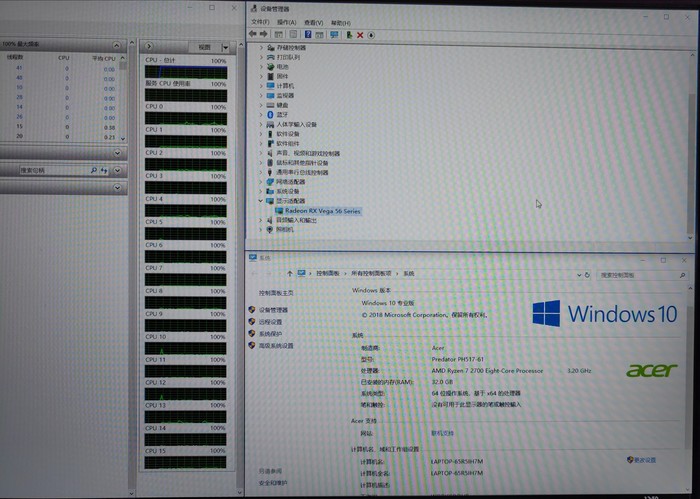Expand the 打印队列 device category
The height and width of the screenshot is (499, 700).
point(261,57)
